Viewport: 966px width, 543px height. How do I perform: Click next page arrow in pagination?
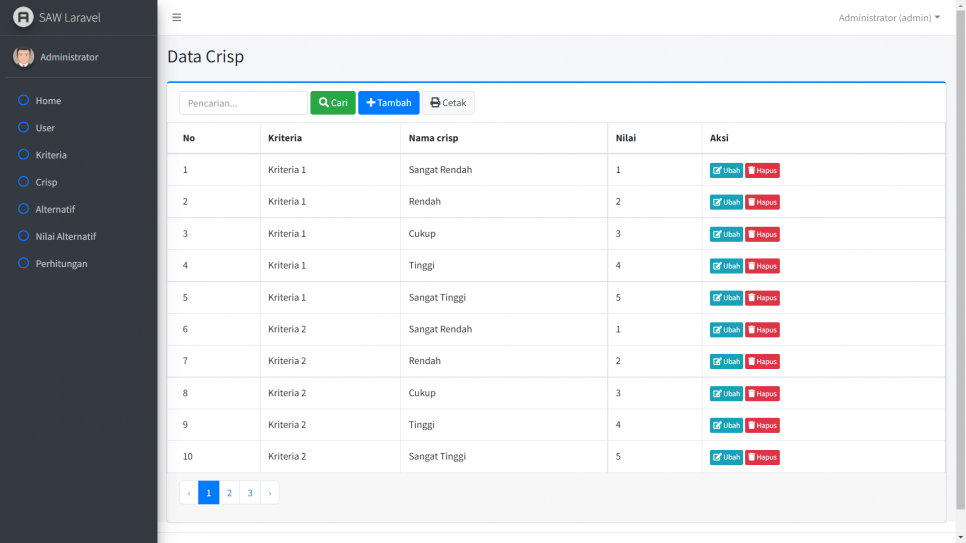click(x=270, y=492)
